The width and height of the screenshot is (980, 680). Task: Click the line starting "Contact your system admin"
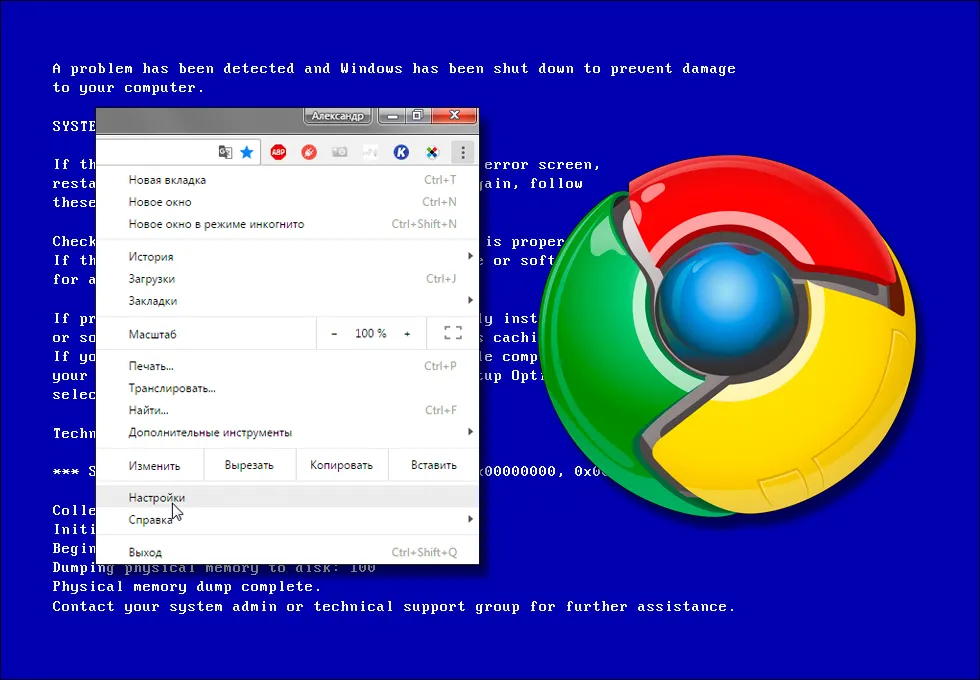[394, 606]
